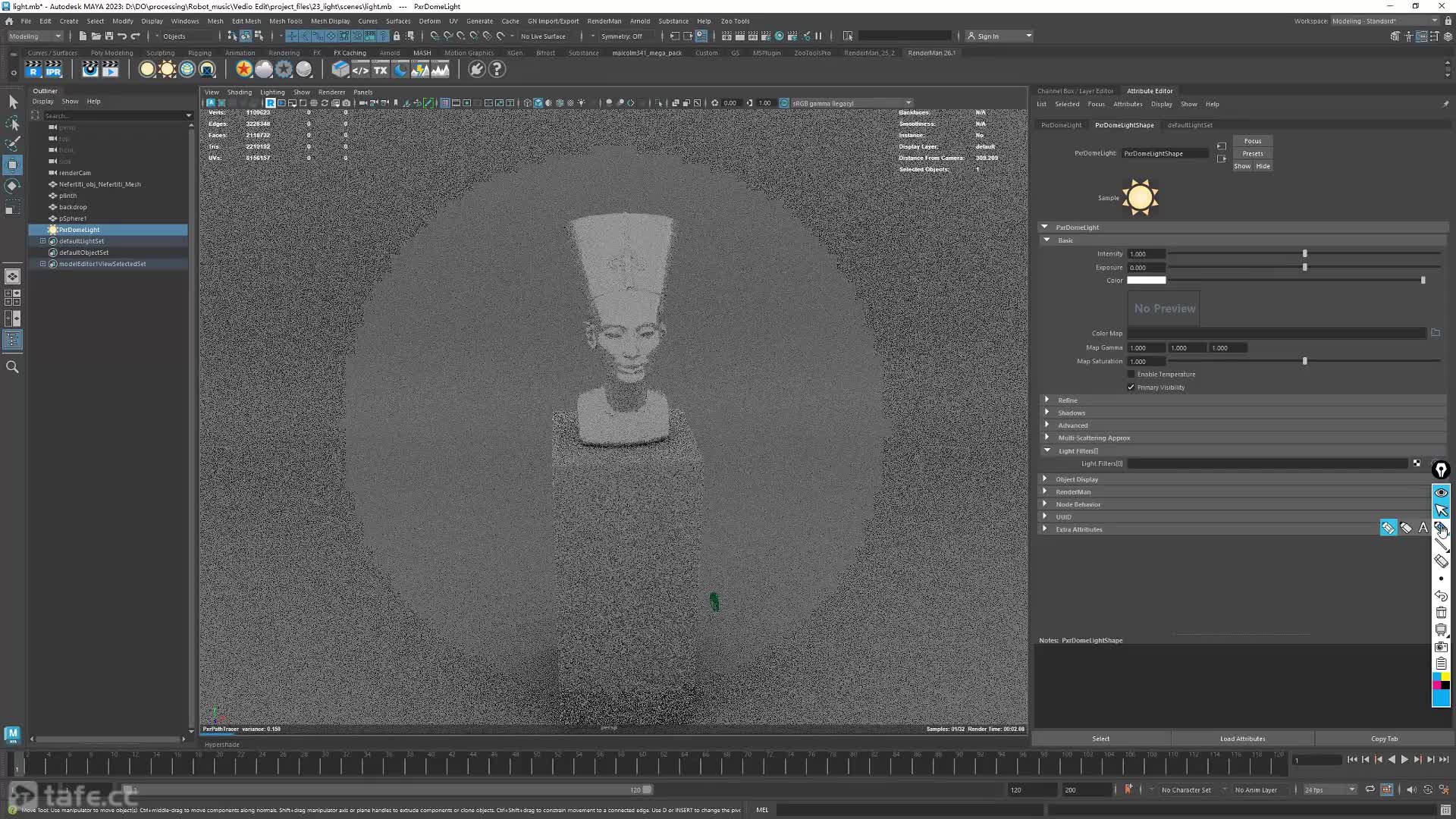This screenshot has height=819, width=1456.
Task: Click the Select button at bottom
Action: (1101, 739)
